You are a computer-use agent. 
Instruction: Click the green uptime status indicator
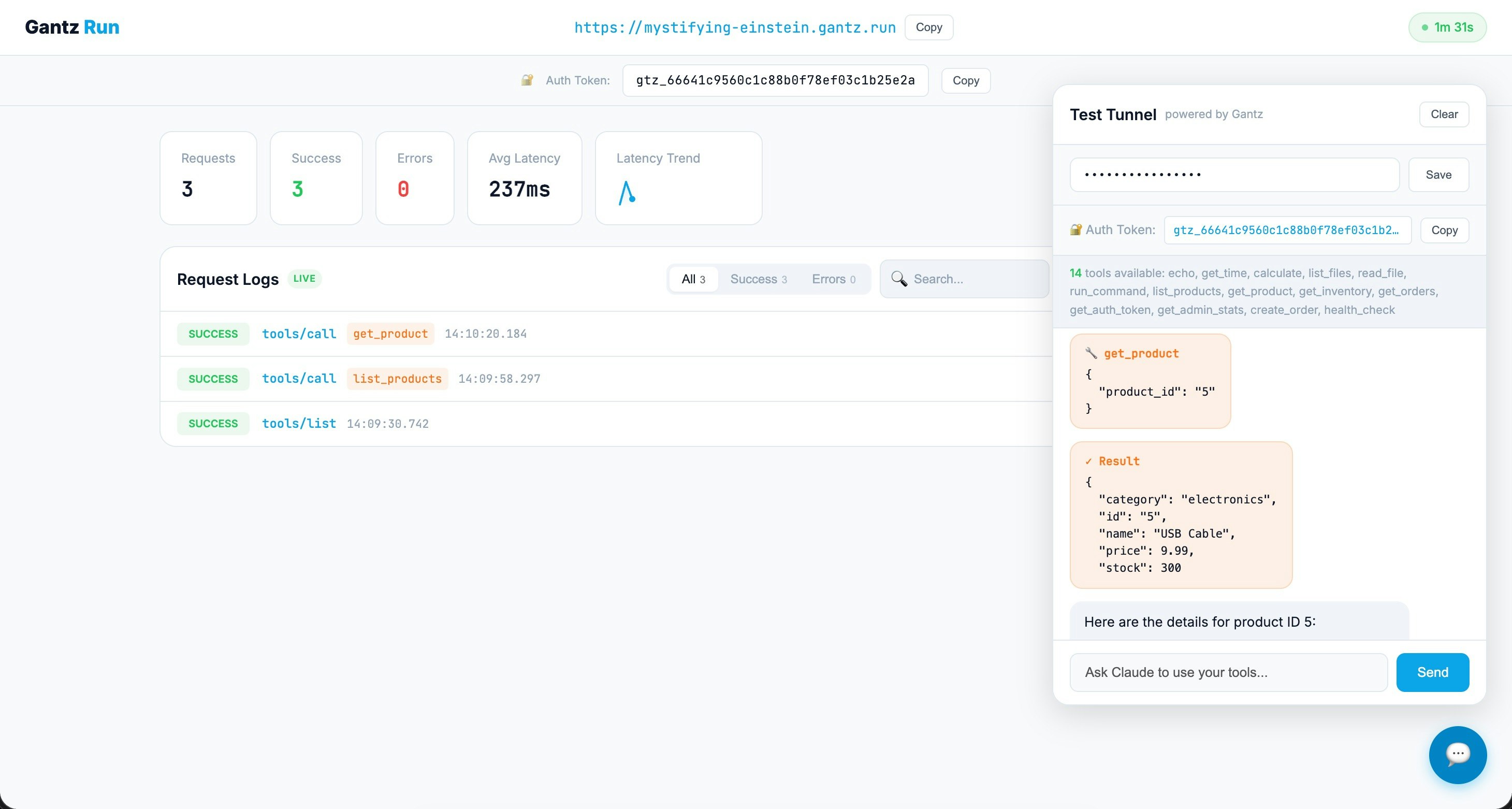[x=1447, y=27]
